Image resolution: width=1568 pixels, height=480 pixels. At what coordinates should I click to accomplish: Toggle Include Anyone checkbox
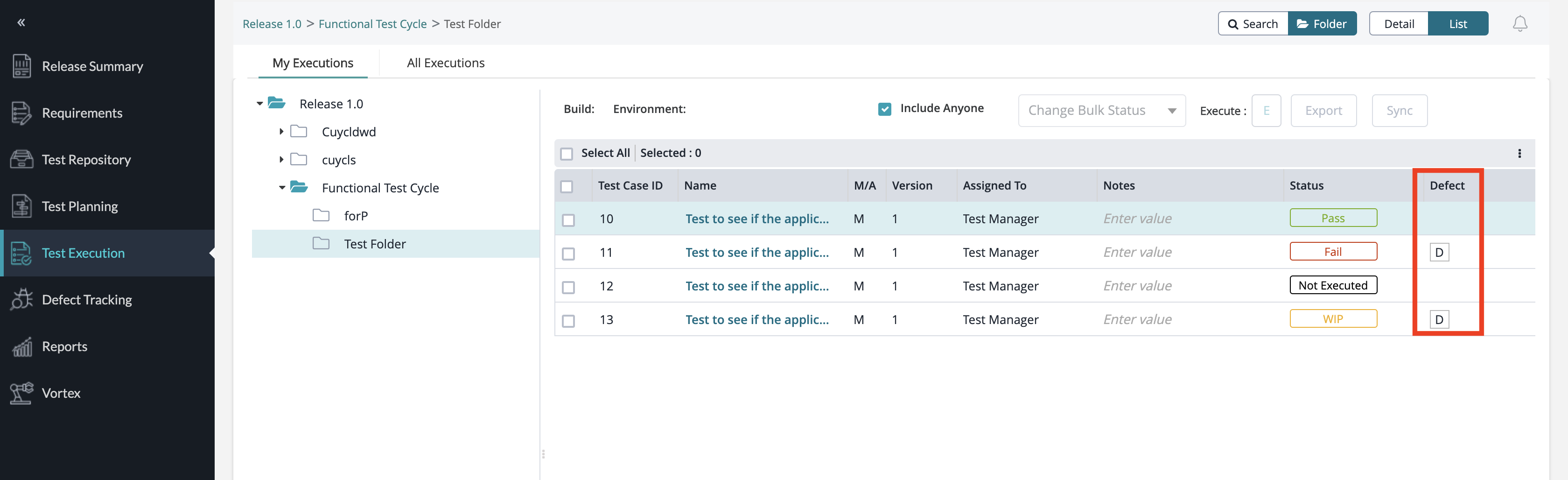(x=884, y=109)
